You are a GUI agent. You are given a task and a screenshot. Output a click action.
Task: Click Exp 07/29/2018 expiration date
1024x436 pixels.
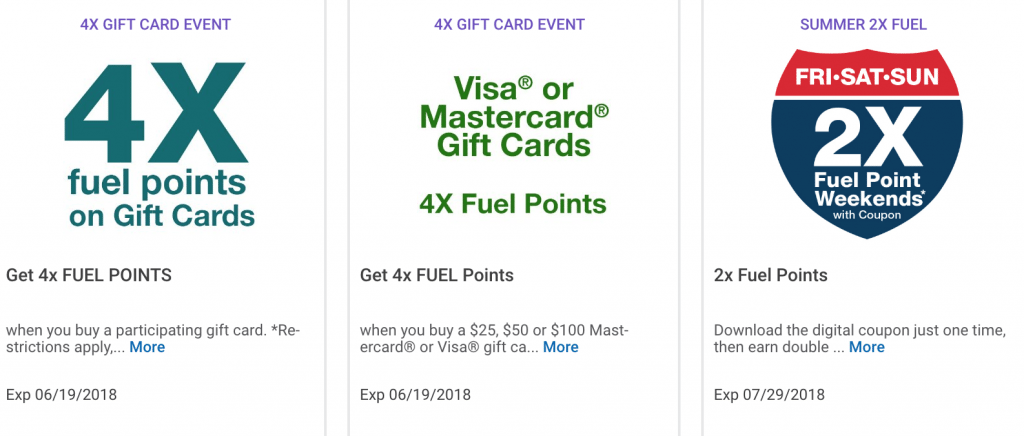(x=769, y=395)
